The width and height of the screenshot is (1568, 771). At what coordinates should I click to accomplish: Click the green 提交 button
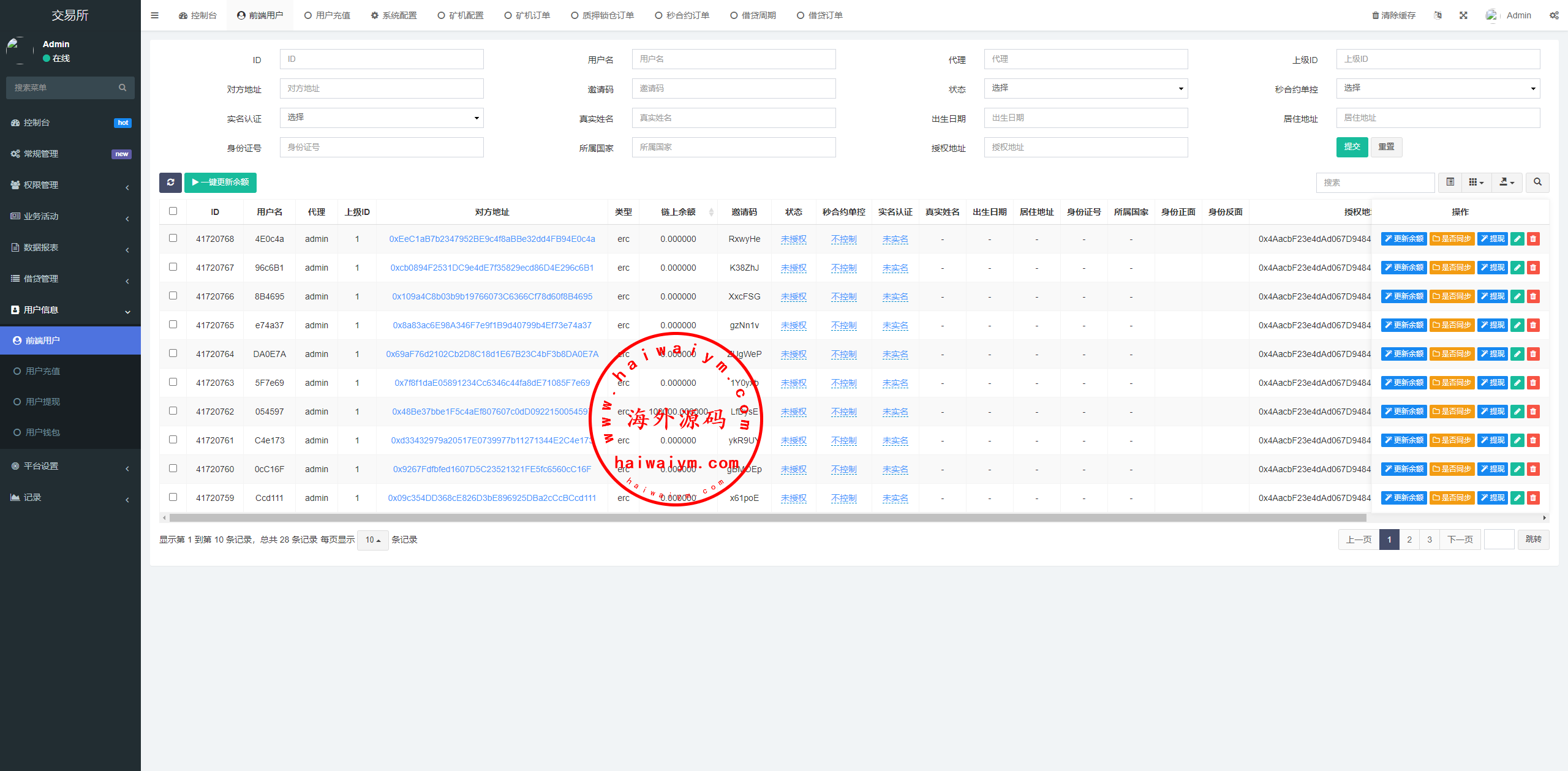1352,147
